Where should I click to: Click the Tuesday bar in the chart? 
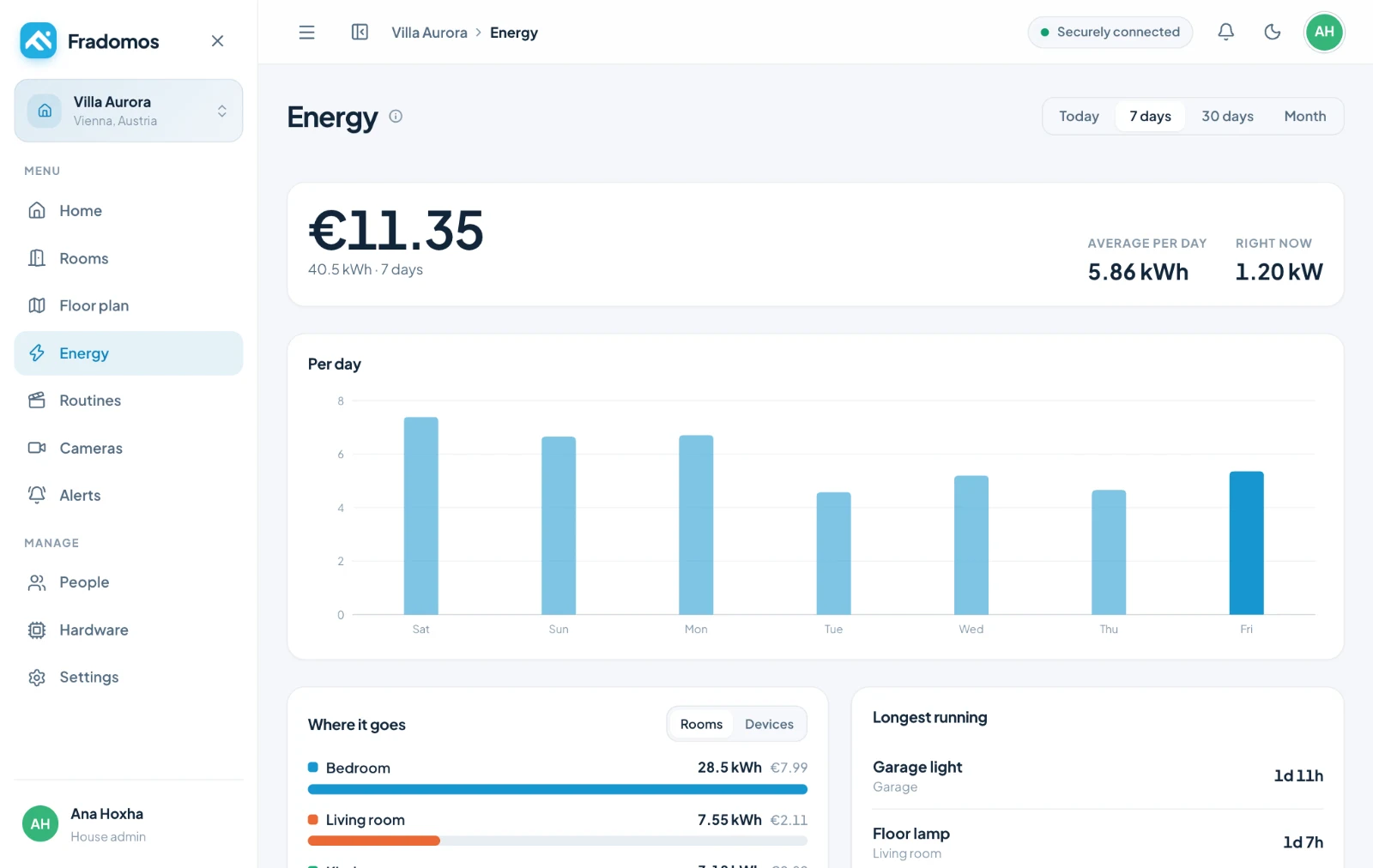click(x=833, y=553)
